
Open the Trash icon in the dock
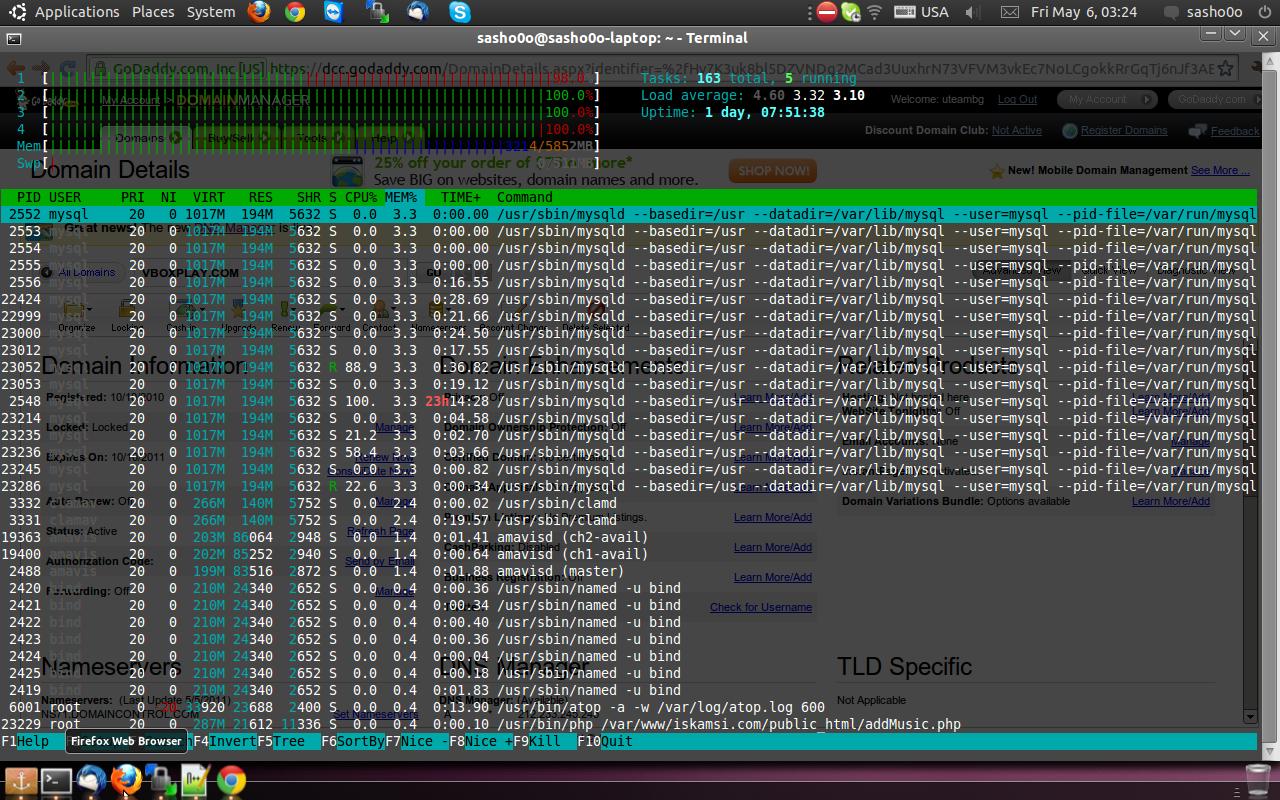point(1258,779)
